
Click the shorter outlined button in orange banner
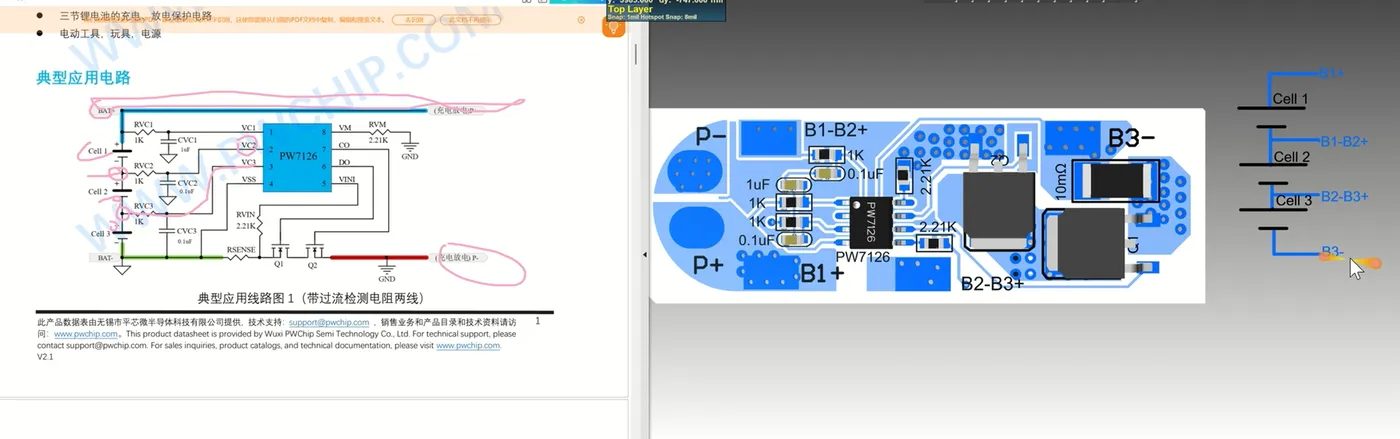click(x=413, y=19)
